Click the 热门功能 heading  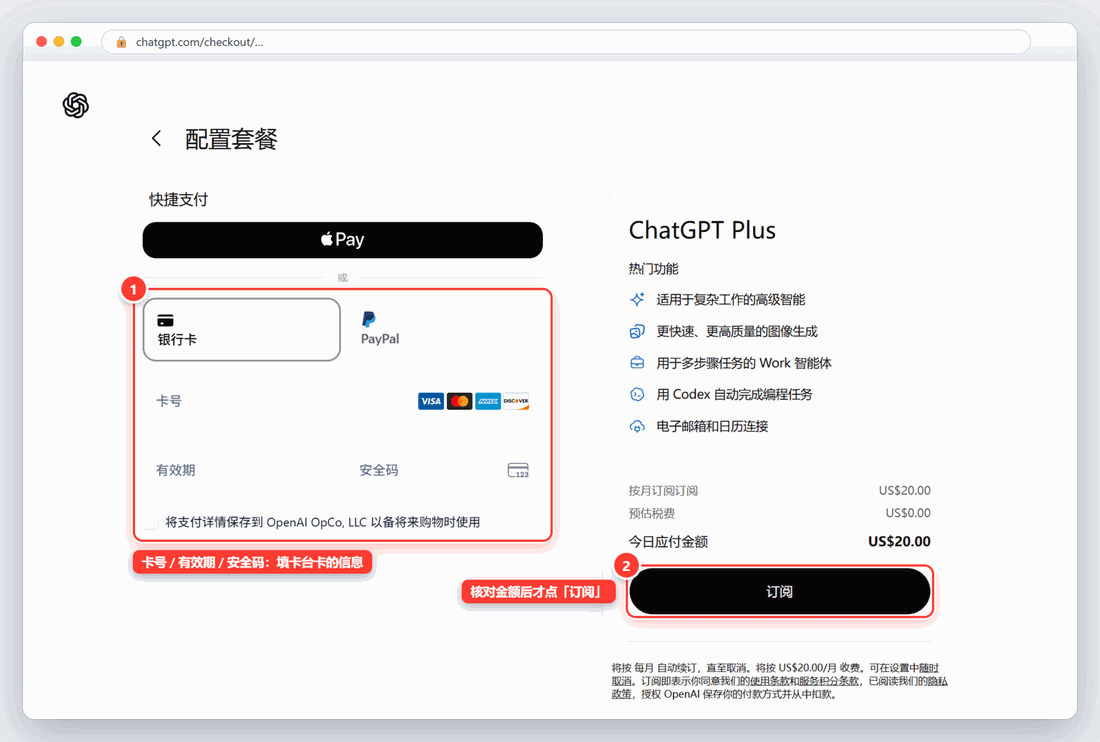click(x=653, y=269)
